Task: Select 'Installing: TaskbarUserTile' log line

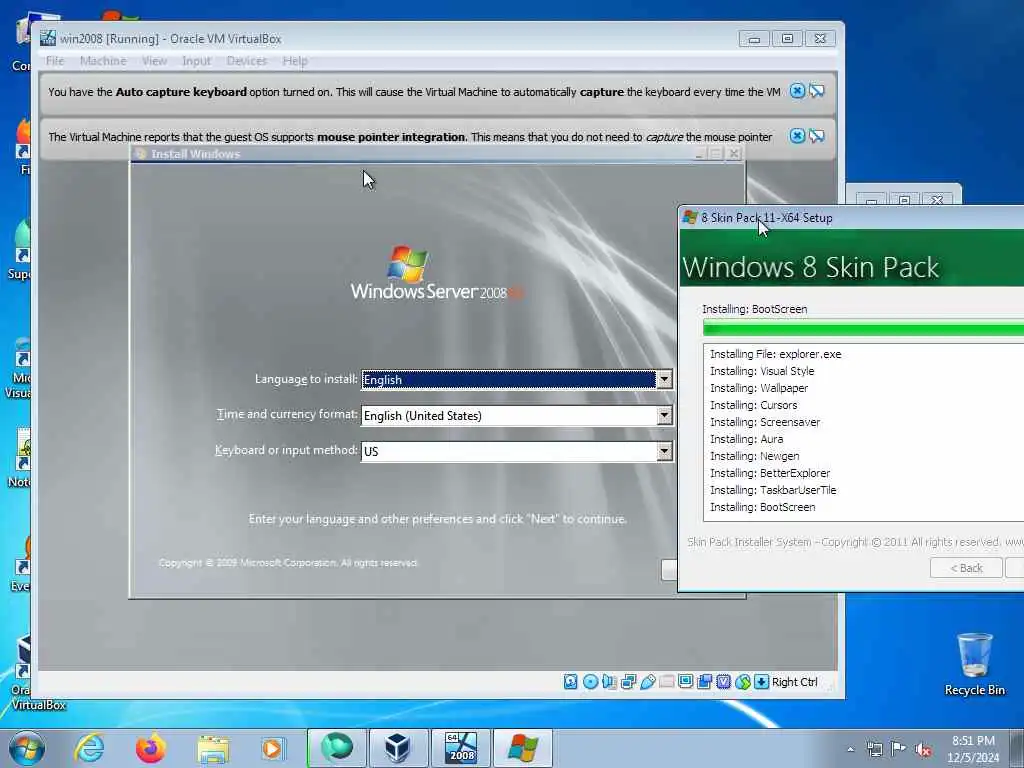Action: pyautogui.click(x=773, y=490)
